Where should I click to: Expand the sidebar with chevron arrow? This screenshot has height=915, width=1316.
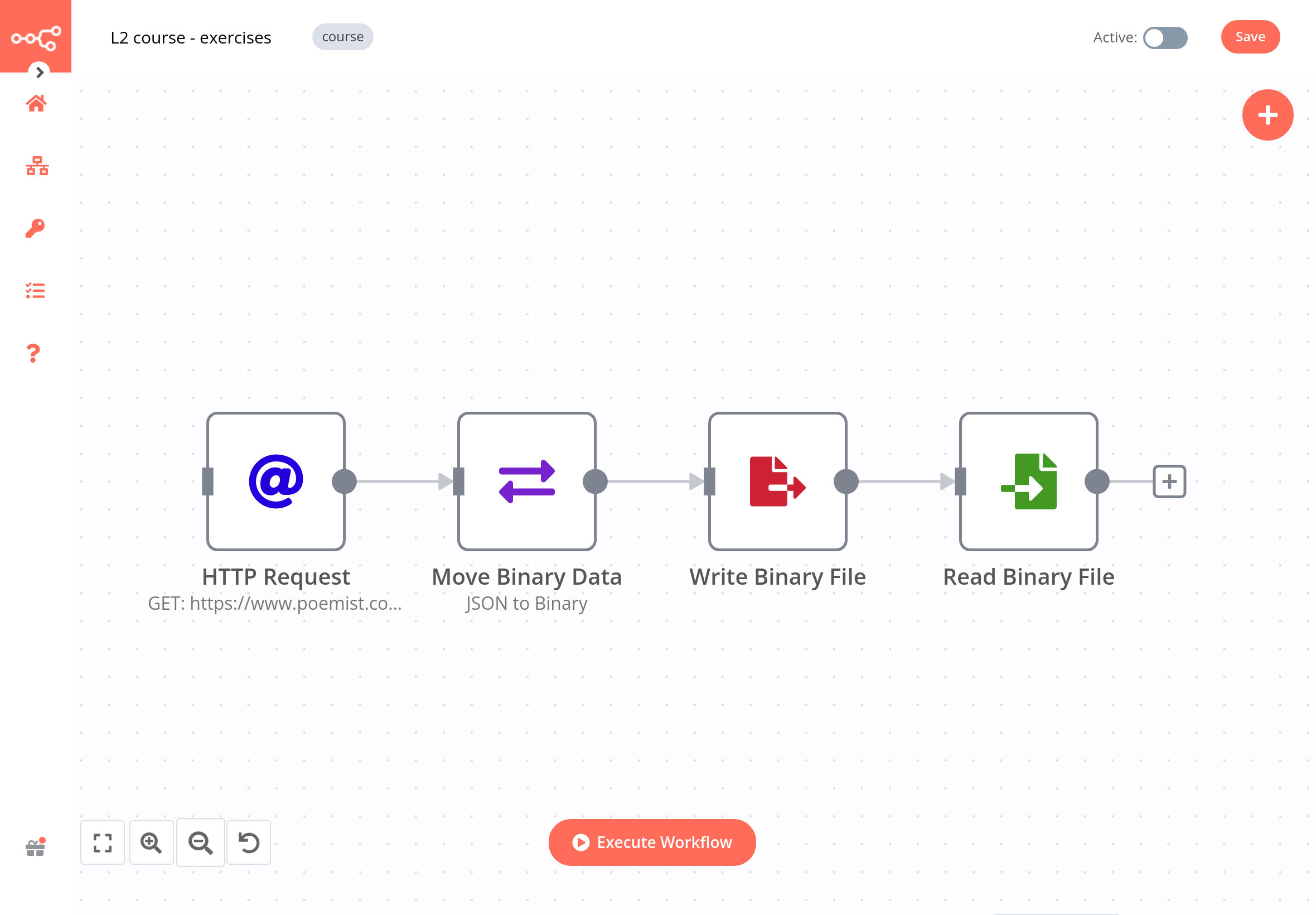pos(40,72)
